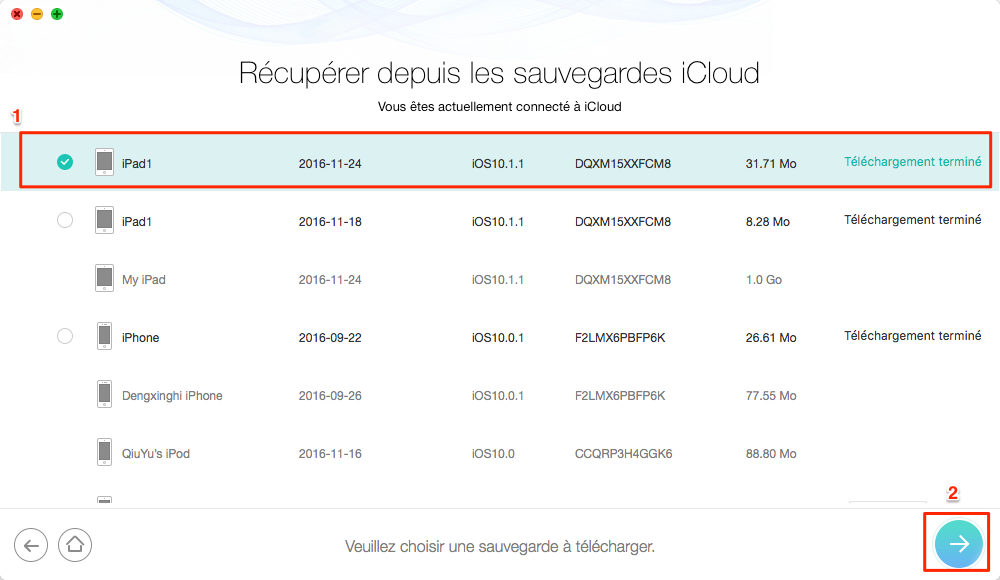Click iOS10.0.1 in the iPhone row

[x=497, y=338]
